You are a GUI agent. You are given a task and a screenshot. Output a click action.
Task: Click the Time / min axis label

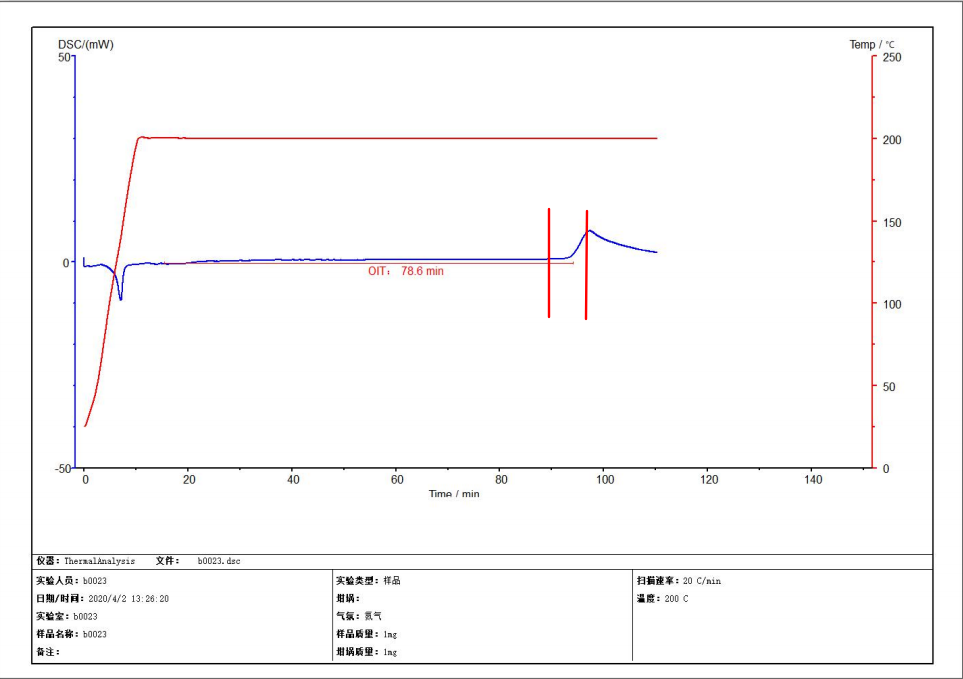[454, 494]
